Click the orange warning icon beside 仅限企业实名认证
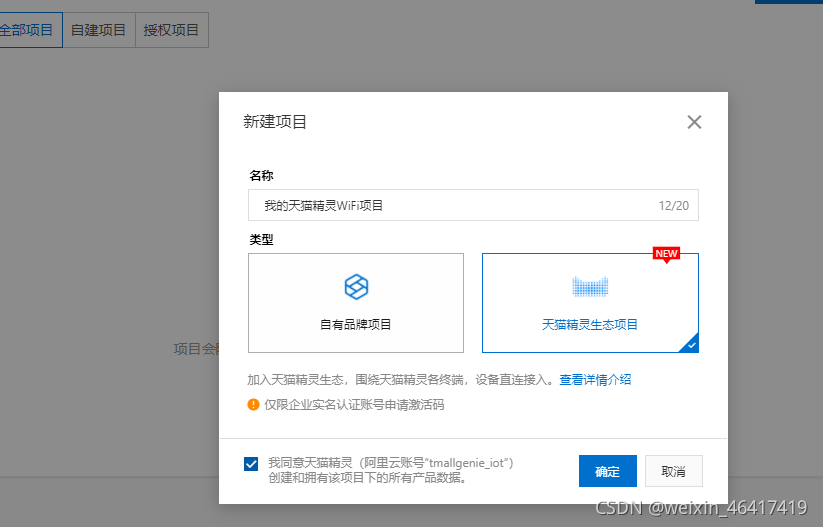The image size is (823, 527). [253, 405]
